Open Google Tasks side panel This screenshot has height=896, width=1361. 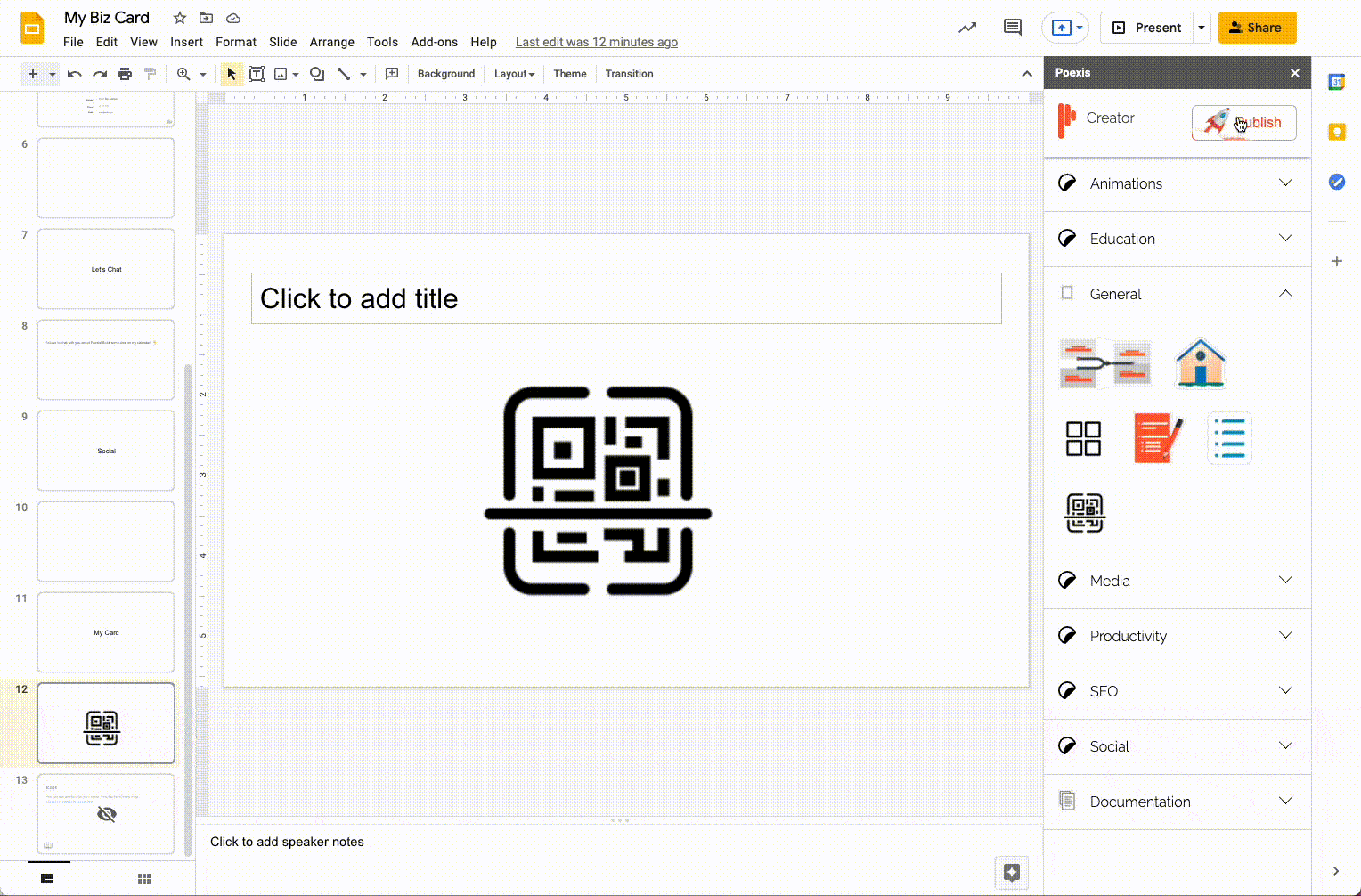tap(1336, 182)
